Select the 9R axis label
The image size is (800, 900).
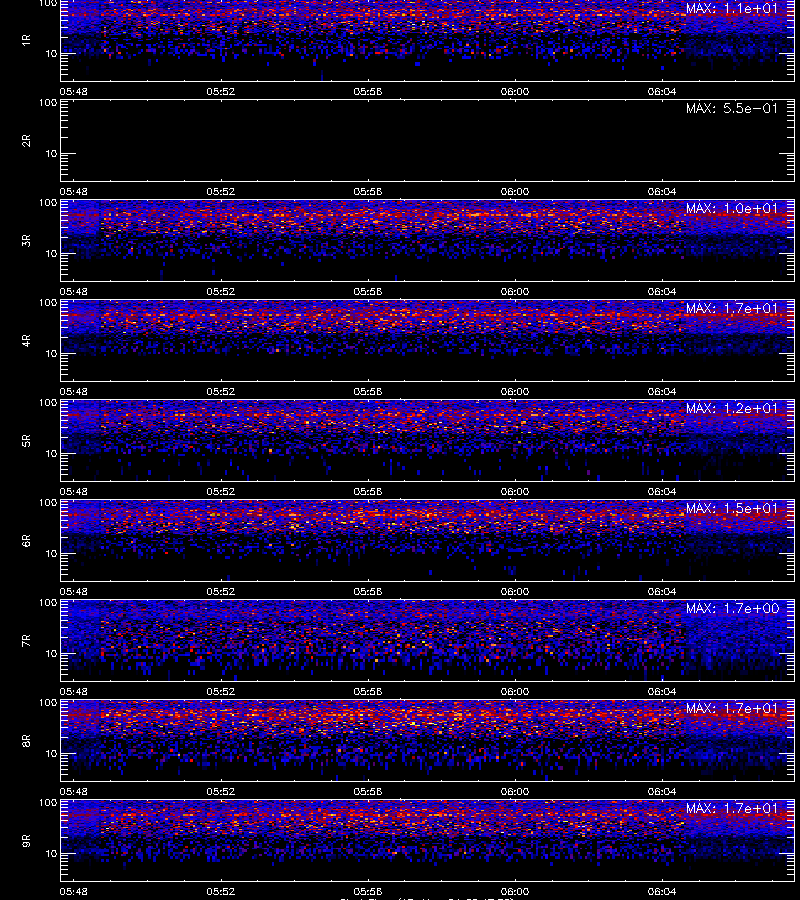26,840
